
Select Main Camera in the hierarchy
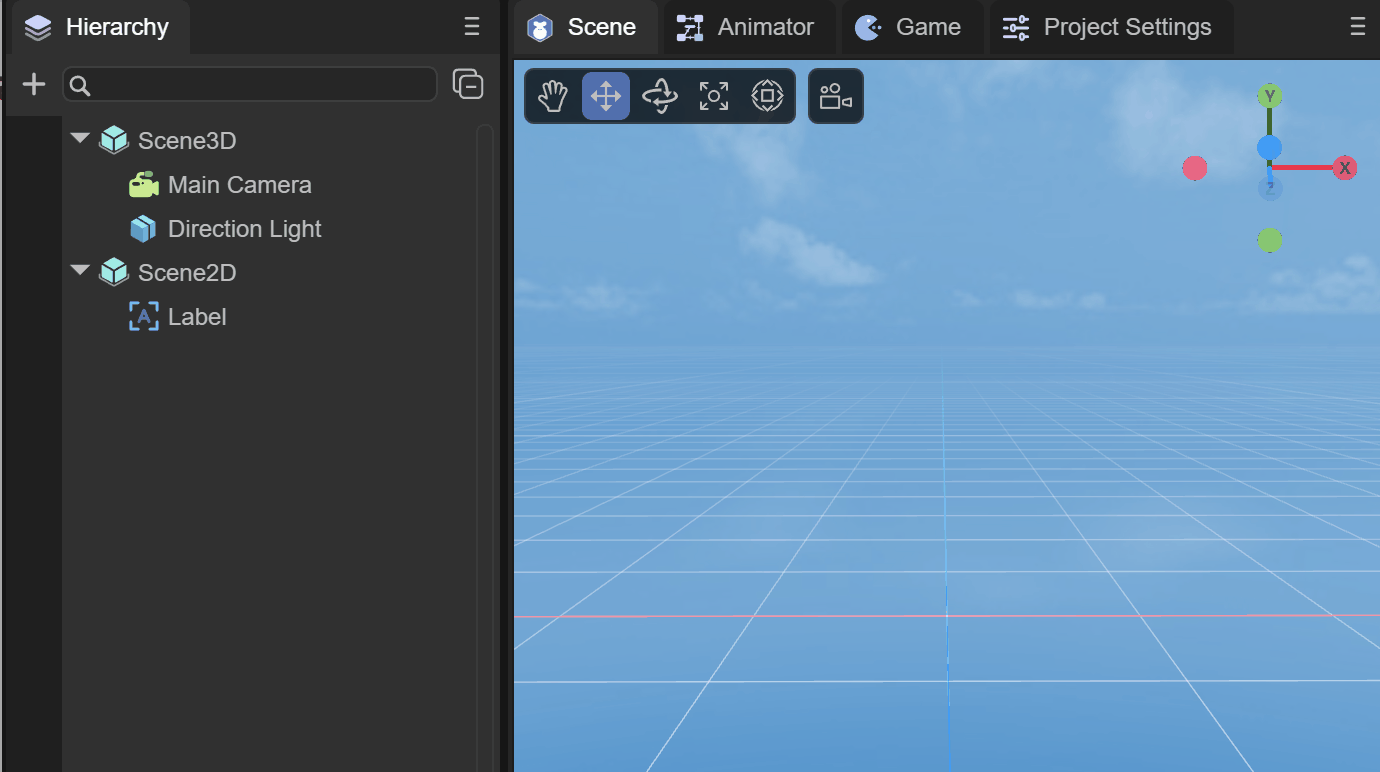tap(239, 185)
